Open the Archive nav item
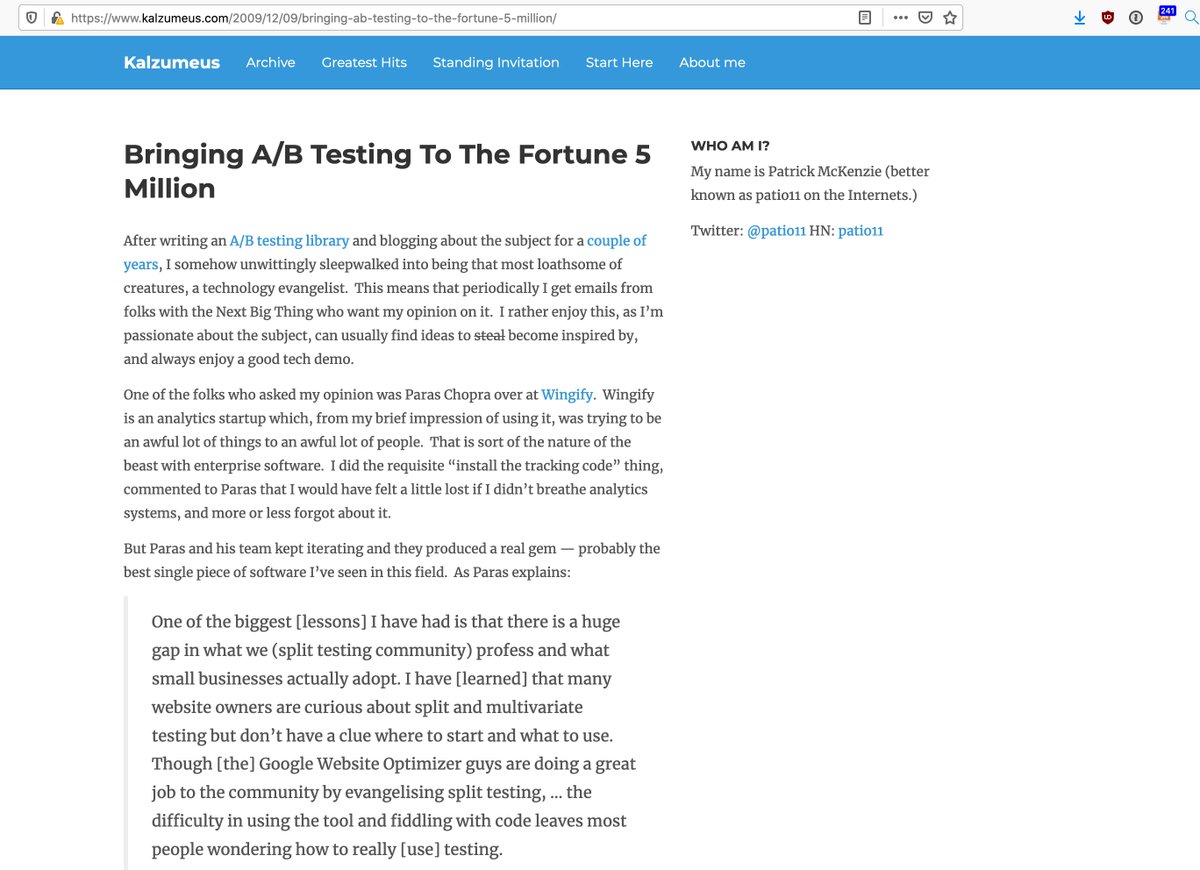This screenshot has width=1200, height=870. tap(271, 62)
